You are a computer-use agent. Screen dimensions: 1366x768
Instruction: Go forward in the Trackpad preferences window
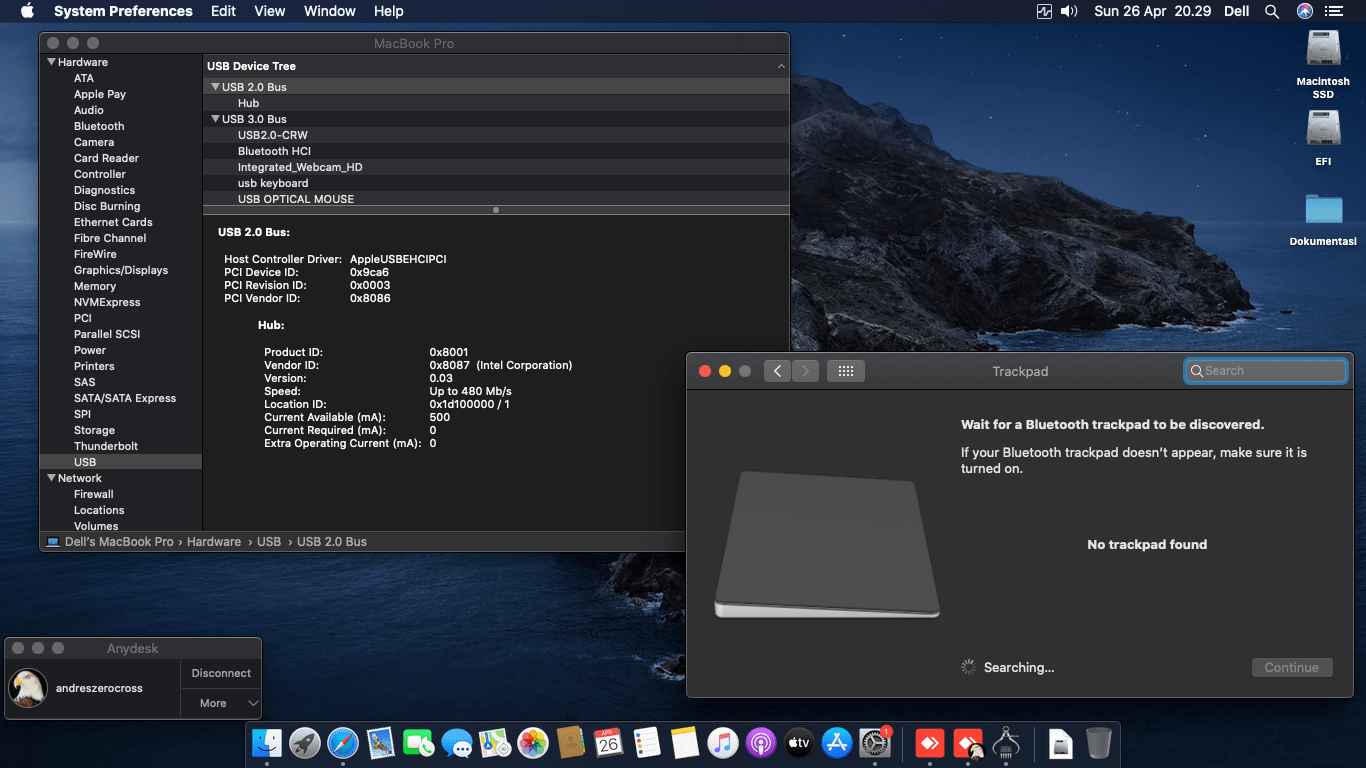pyautogui.click(x=806, y=371)
